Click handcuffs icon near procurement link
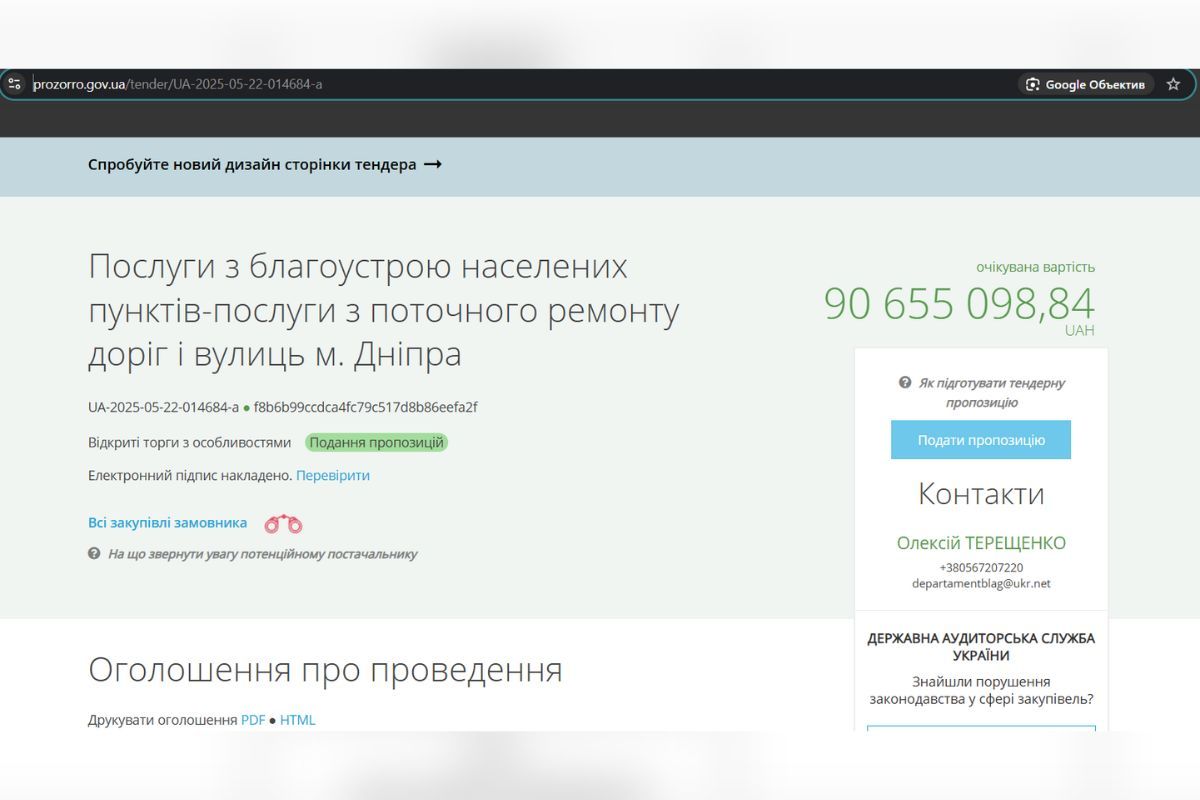This screenshot has height=800, width=1200. (x=283, y=522)
